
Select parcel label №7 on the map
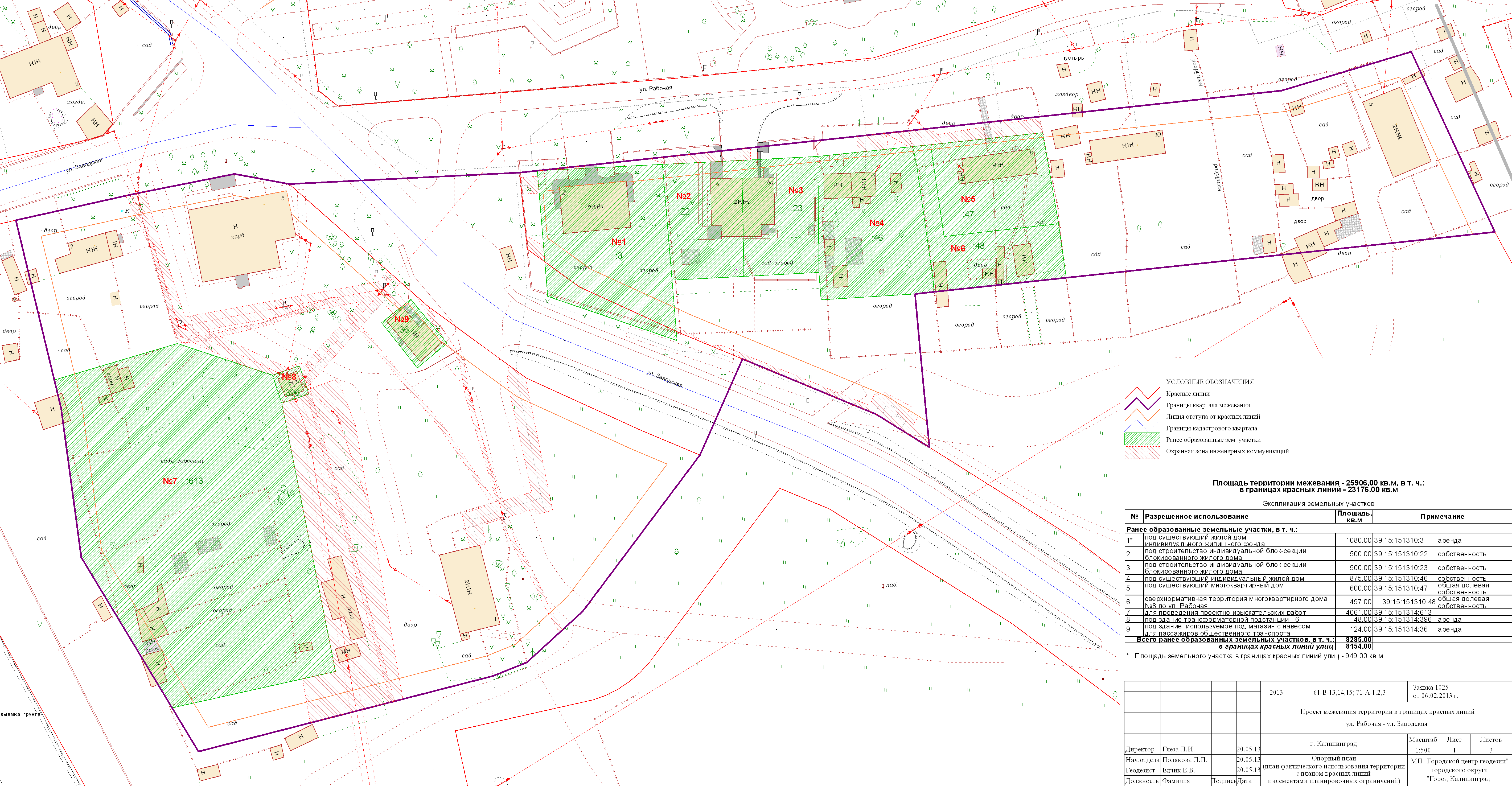pyautogui.click(x=170, y=481)
